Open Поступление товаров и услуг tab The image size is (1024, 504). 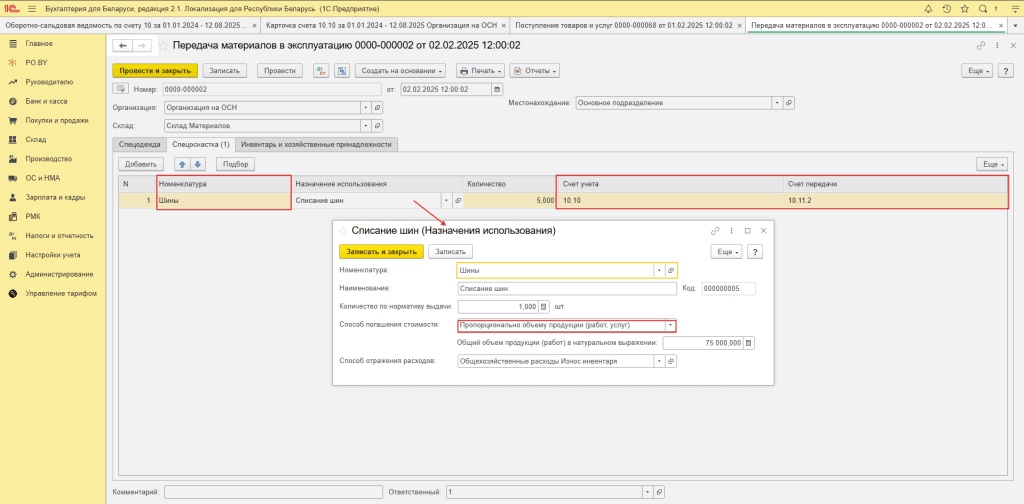pyautogui.click(x=623, y=25)
